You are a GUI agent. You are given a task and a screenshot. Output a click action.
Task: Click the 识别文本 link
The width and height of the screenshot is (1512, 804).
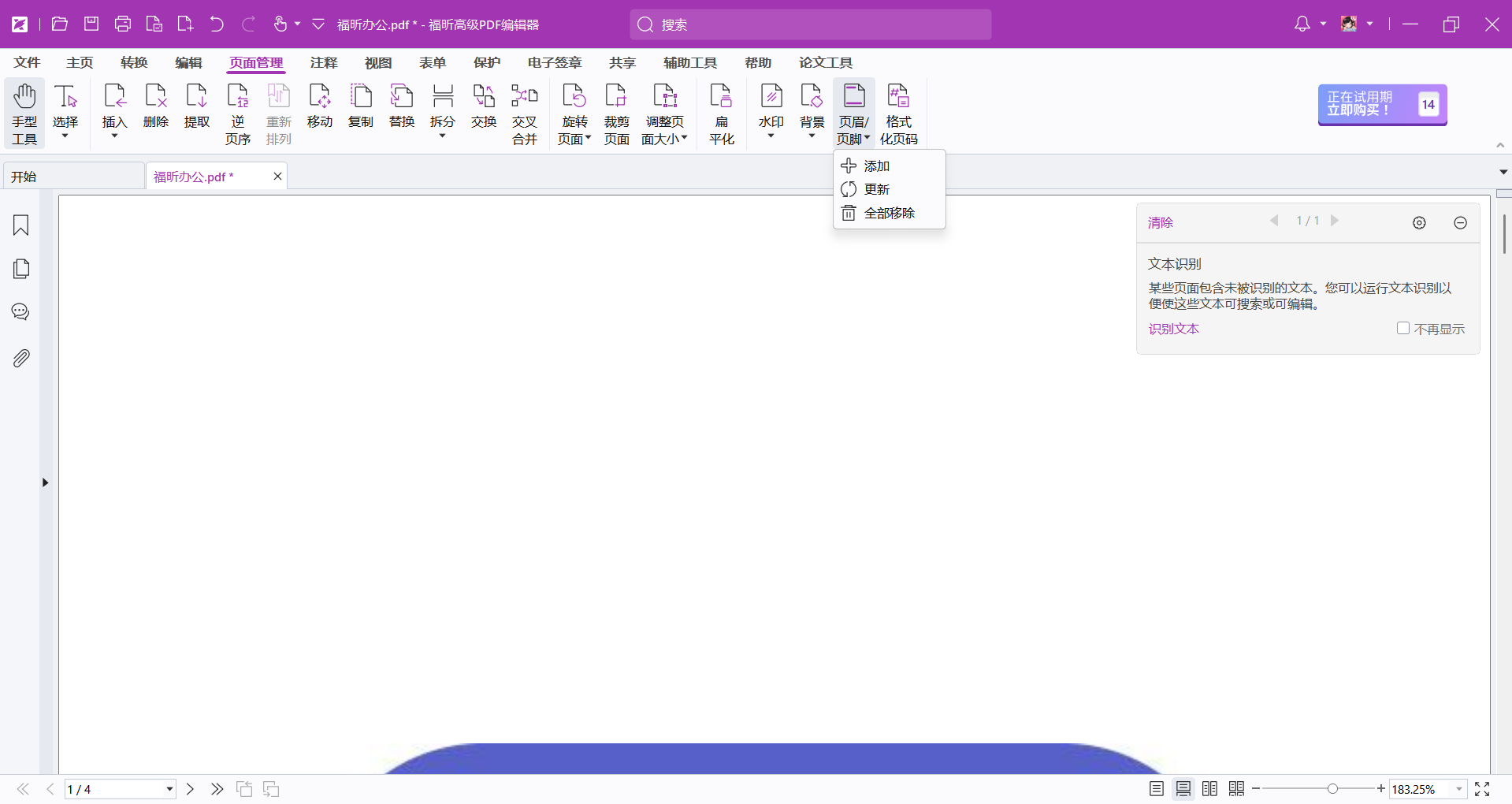coord(1173,329)
